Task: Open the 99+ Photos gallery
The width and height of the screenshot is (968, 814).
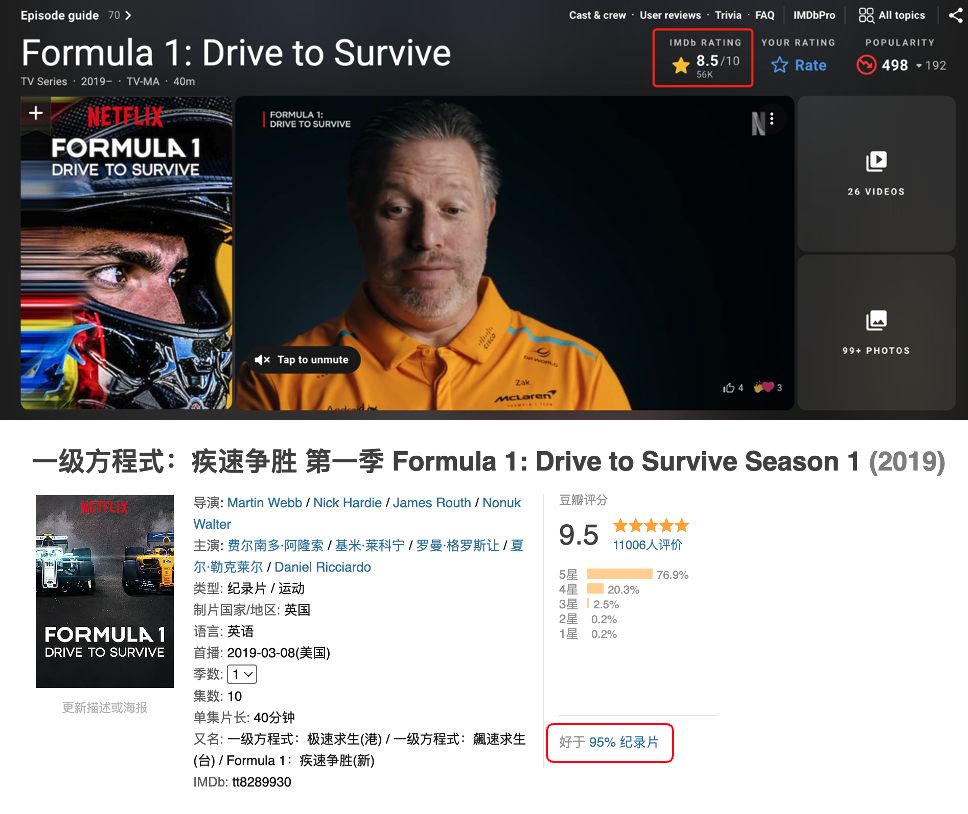Action: click(876, 332)
